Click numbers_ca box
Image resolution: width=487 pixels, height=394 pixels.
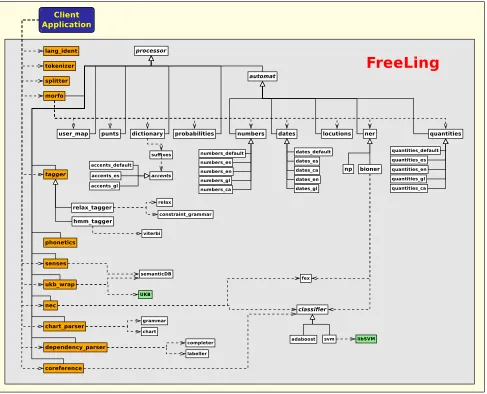(x=216, y=189)
